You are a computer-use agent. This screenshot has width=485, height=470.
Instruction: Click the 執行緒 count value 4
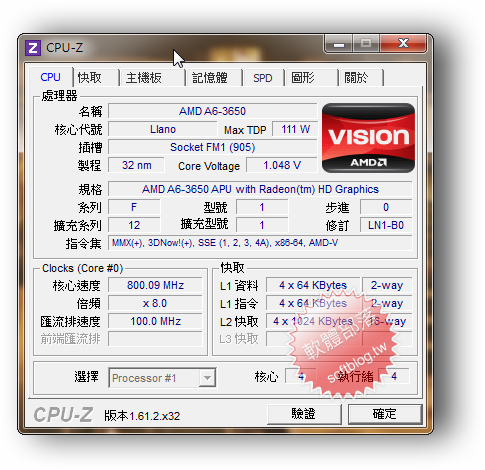click(394, 376)
